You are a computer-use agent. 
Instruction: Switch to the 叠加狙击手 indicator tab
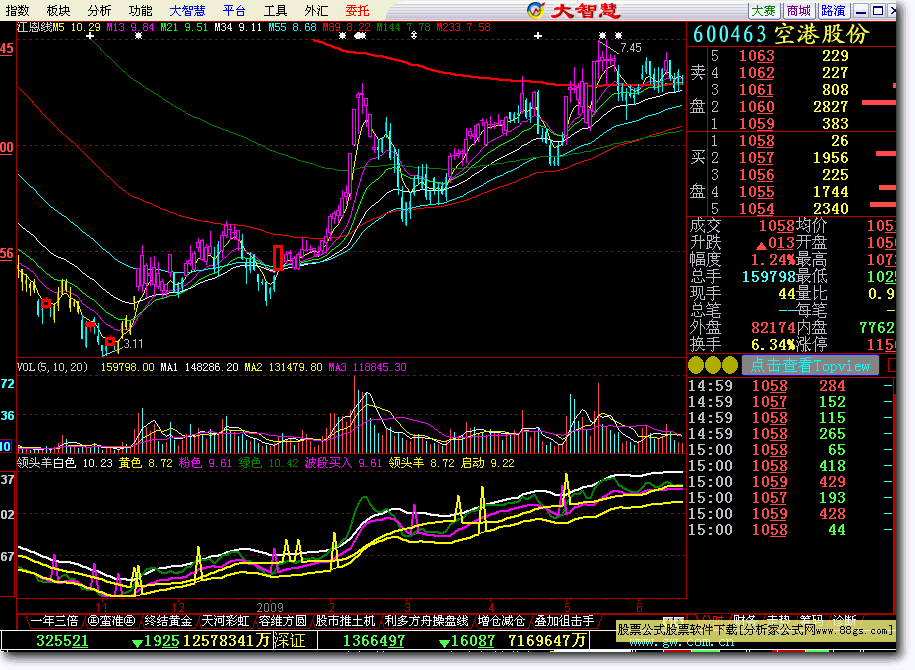pyautogui.click(x=564, y=621)
